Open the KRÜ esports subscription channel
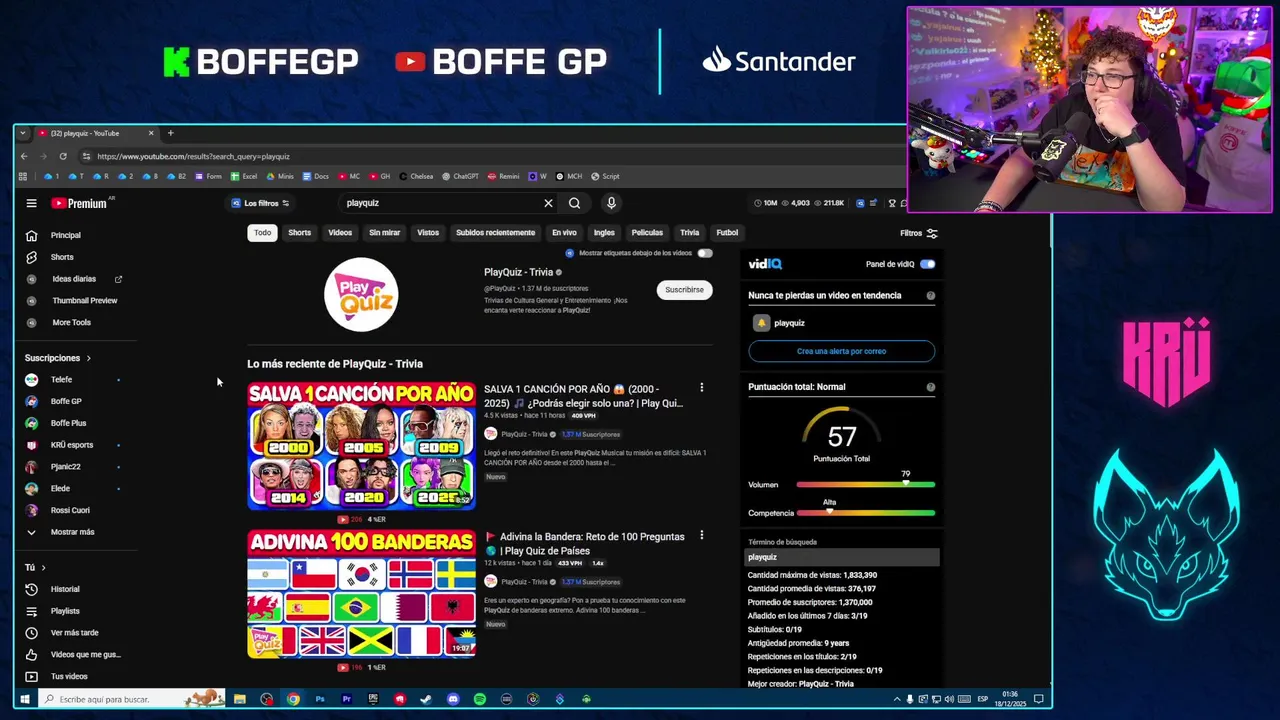 (x=72, y=445)
